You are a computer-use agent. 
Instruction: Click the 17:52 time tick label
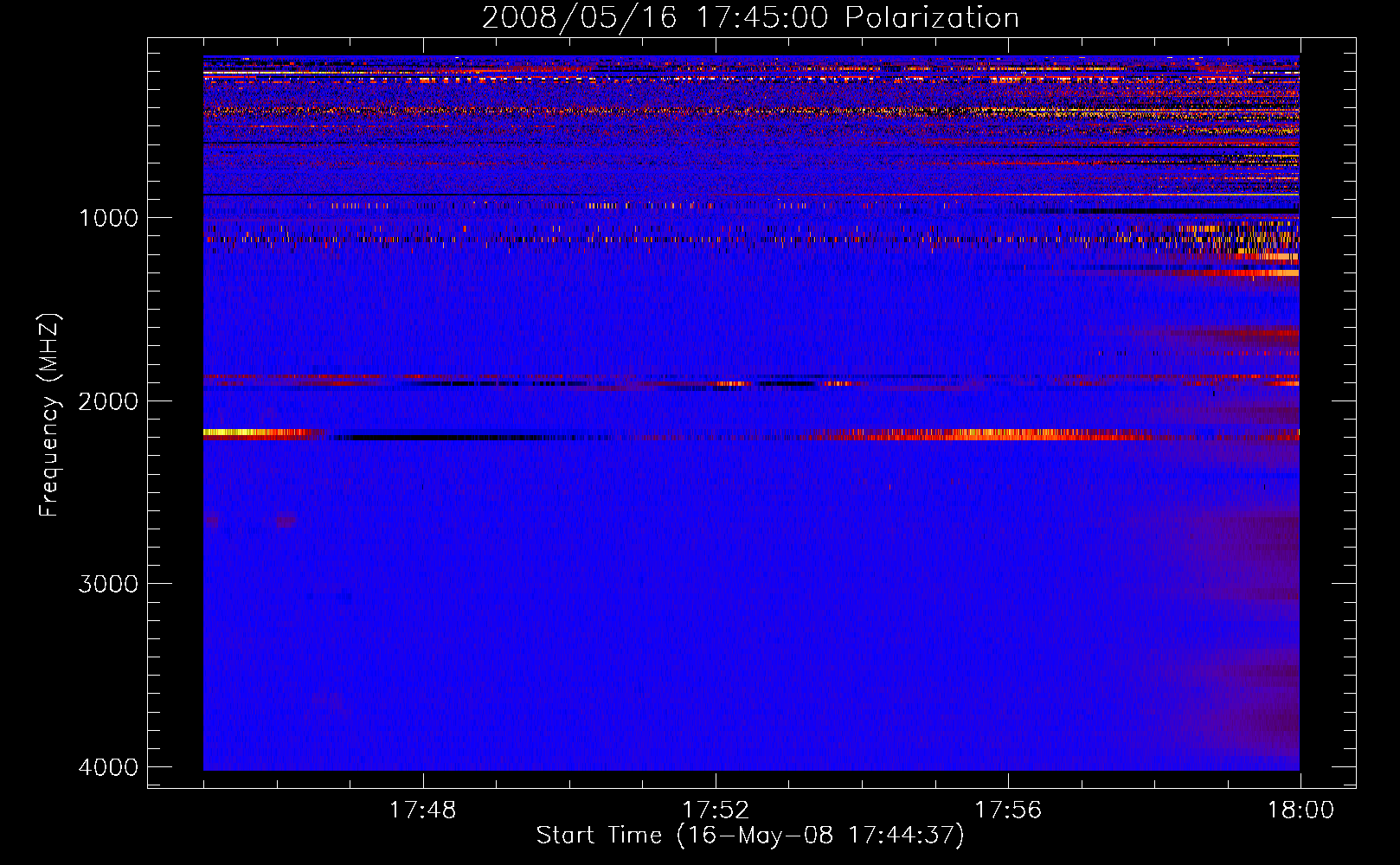[715, 811]
